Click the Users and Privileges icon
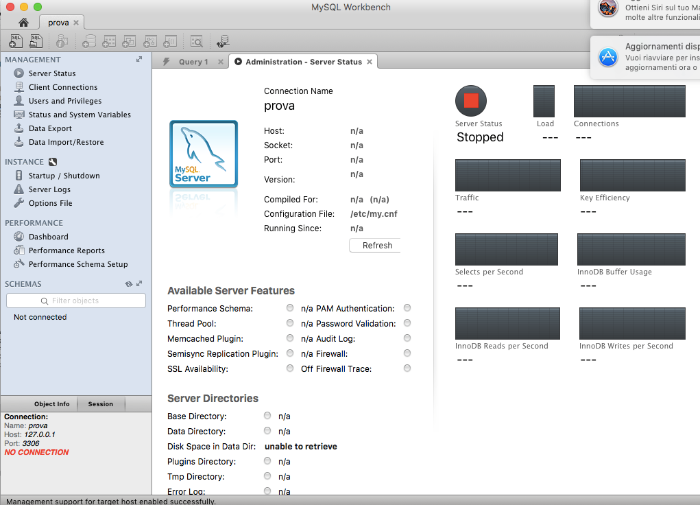Screen dimensions: 700x505 coord(19,100)
